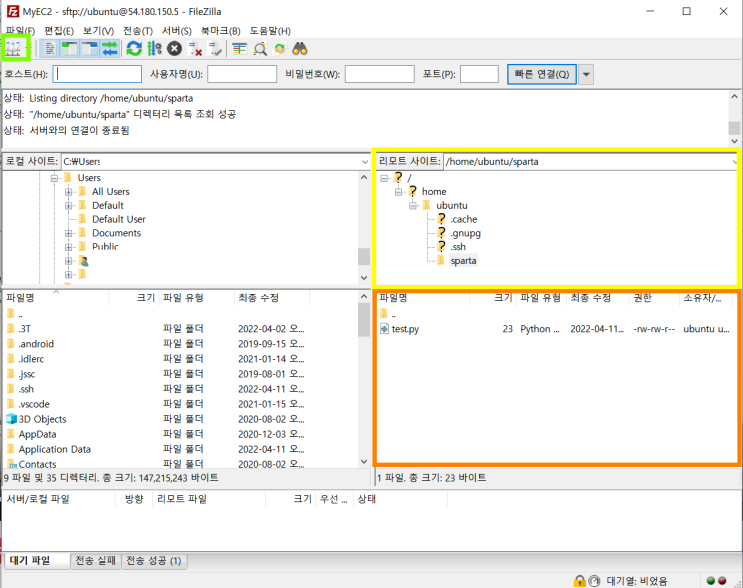Select .ssh in remote tree
The height and width of the screenshot is (588, 743).
point(458,247)
